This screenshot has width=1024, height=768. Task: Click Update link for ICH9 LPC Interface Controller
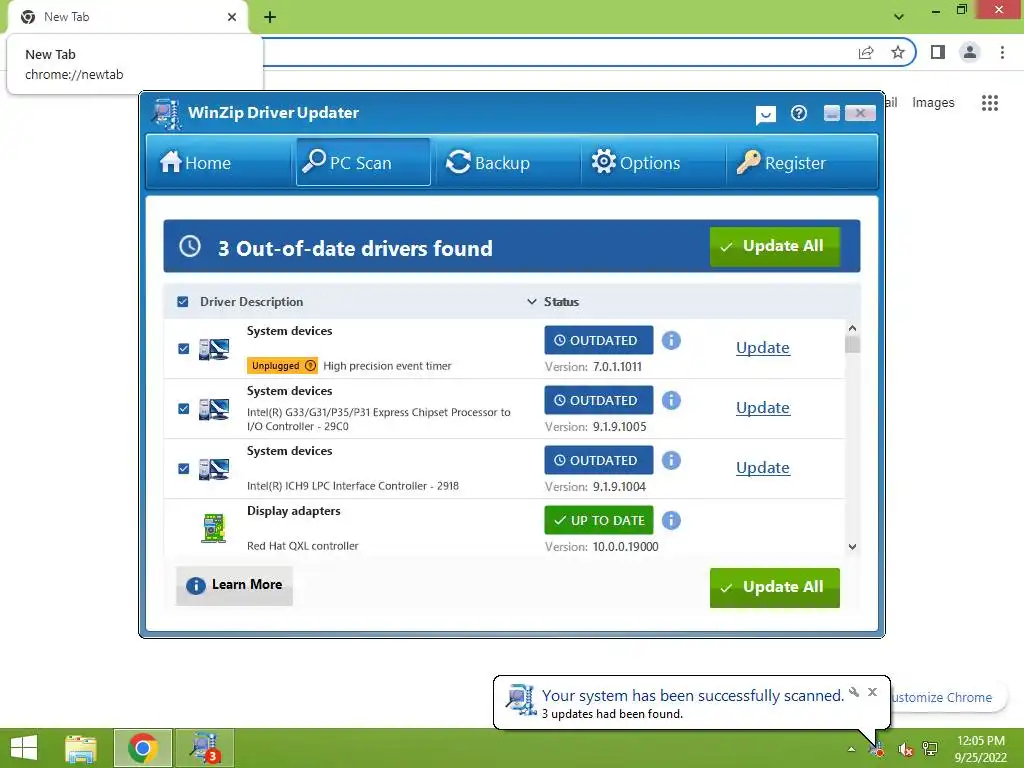coord(763,468)
